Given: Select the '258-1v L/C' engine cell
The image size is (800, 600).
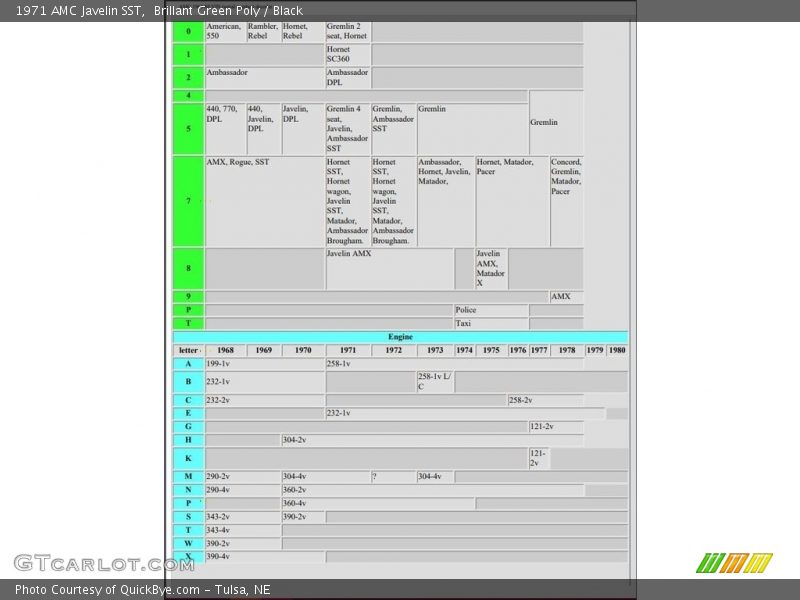Looking at the screenshot, I should 435,382.
